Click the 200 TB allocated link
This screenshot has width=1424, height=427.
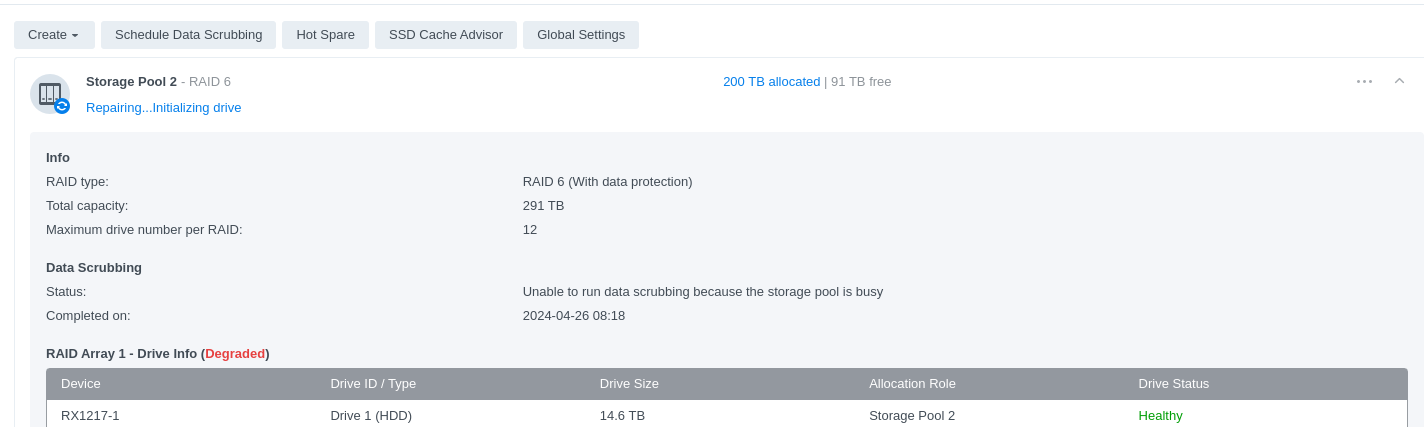(771, 82)
